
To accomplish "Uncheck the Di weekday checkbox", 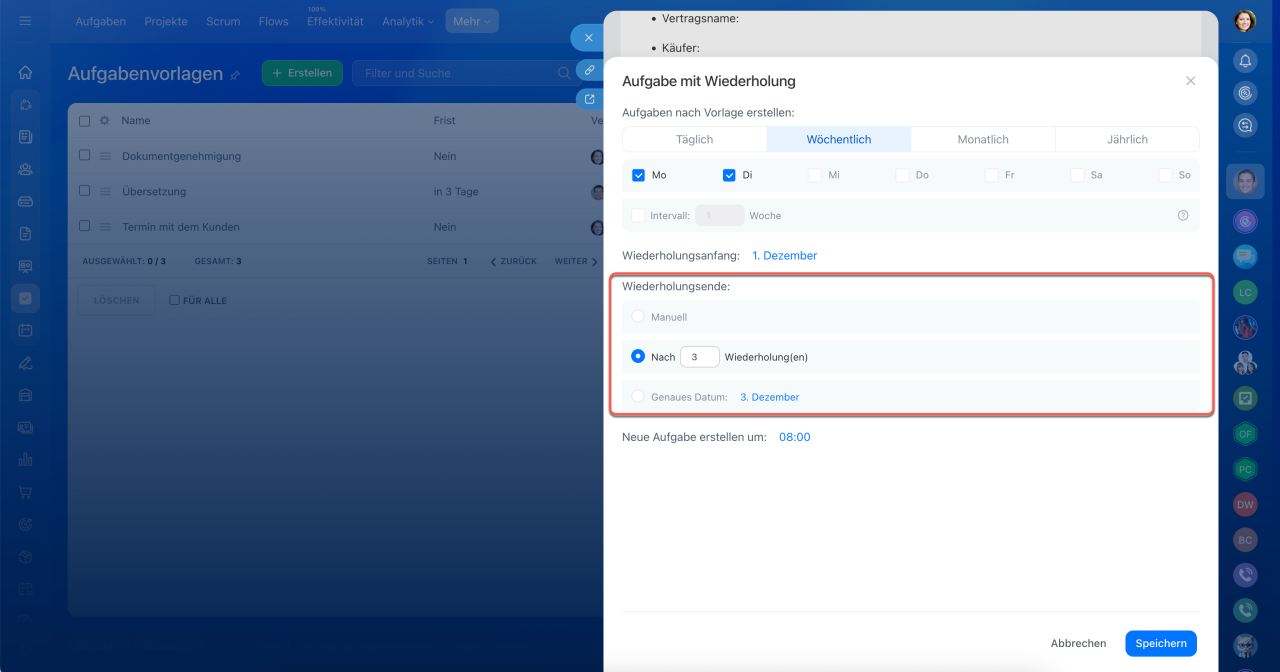I will 729,175.
